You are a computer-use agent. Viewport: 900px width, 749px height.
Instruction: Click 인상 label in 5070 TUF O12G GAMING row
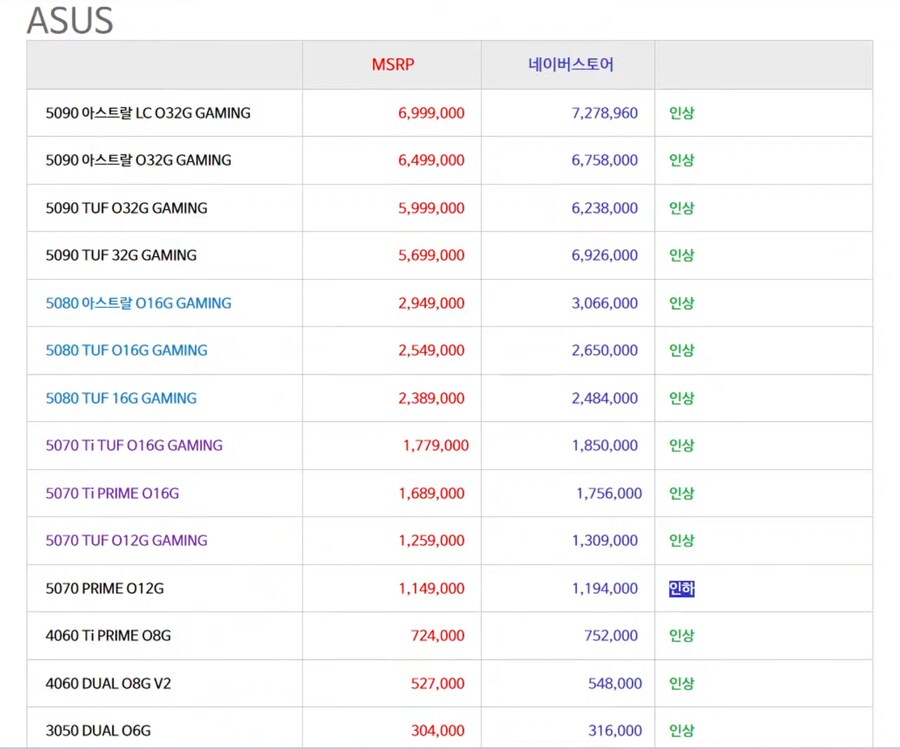tap(682, 540)
